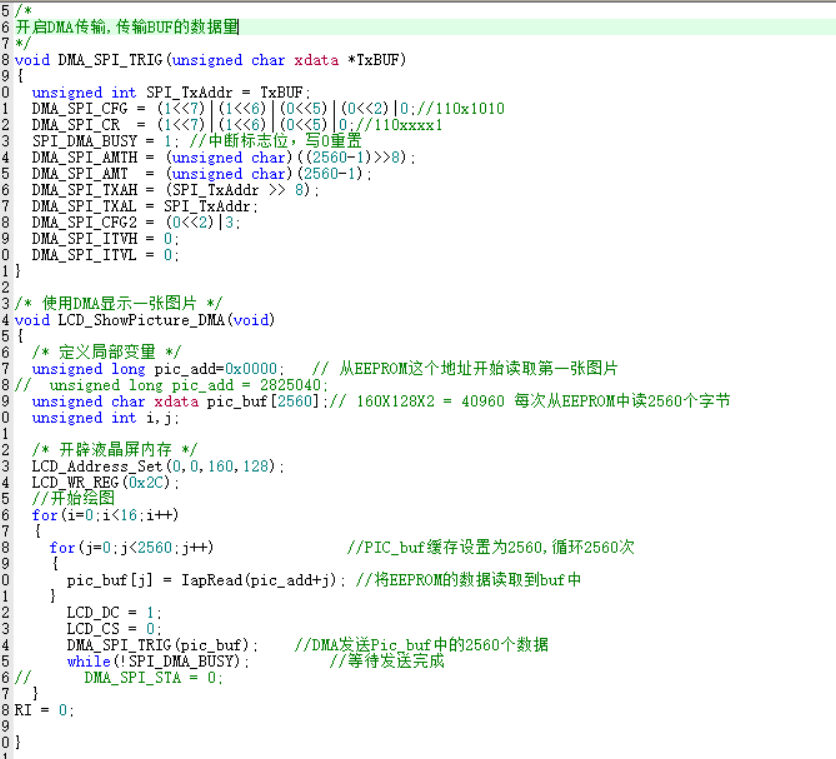Viewport: 836px width, 759px height.
Task: Click the comment //等待发送完成
Action: (387, 661)
